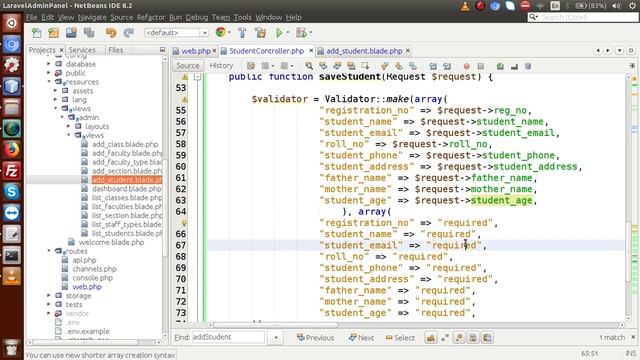Open the Run Project dropdown arrow
This screenshot has width=640, height=360.
(x=288, y=33)
